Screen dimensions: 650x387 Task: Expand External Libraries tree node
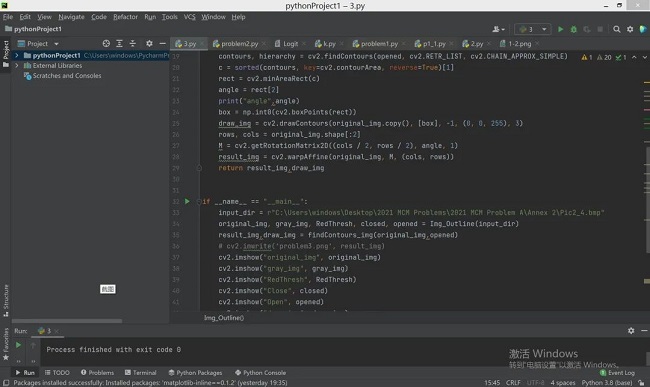tap(17, 65)
